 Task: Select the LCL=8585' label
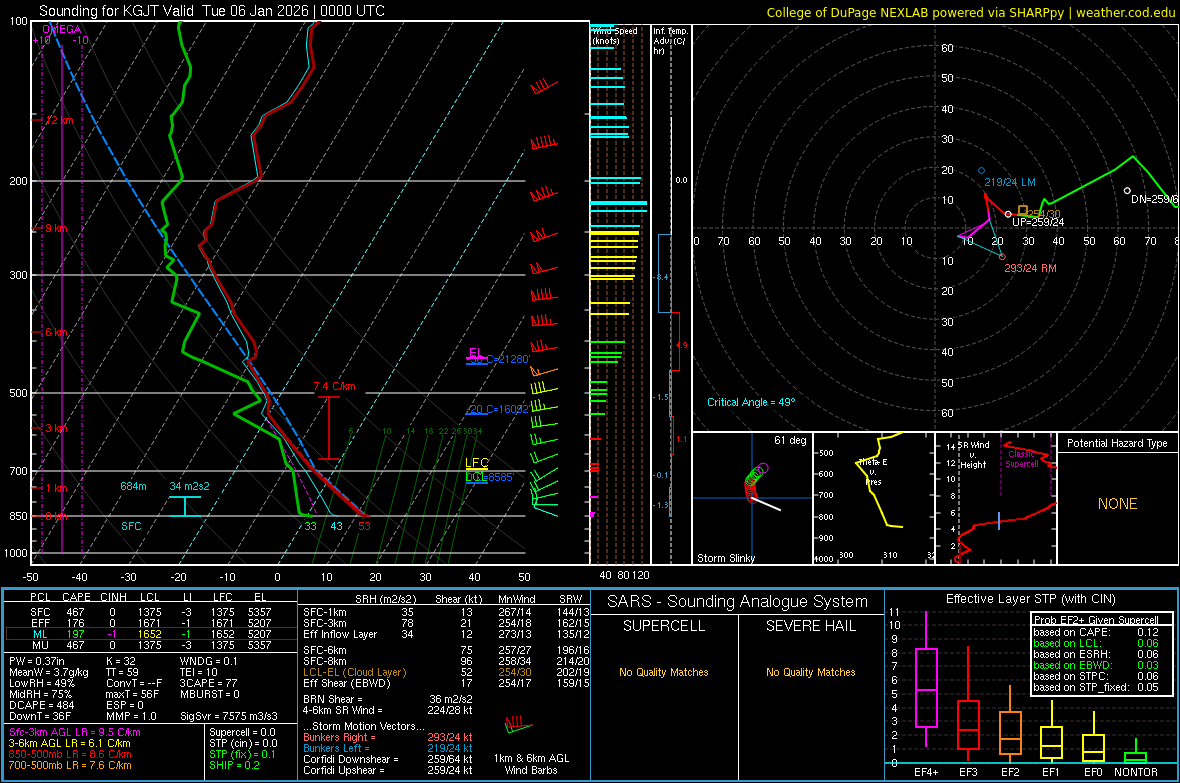pos(489,477)
